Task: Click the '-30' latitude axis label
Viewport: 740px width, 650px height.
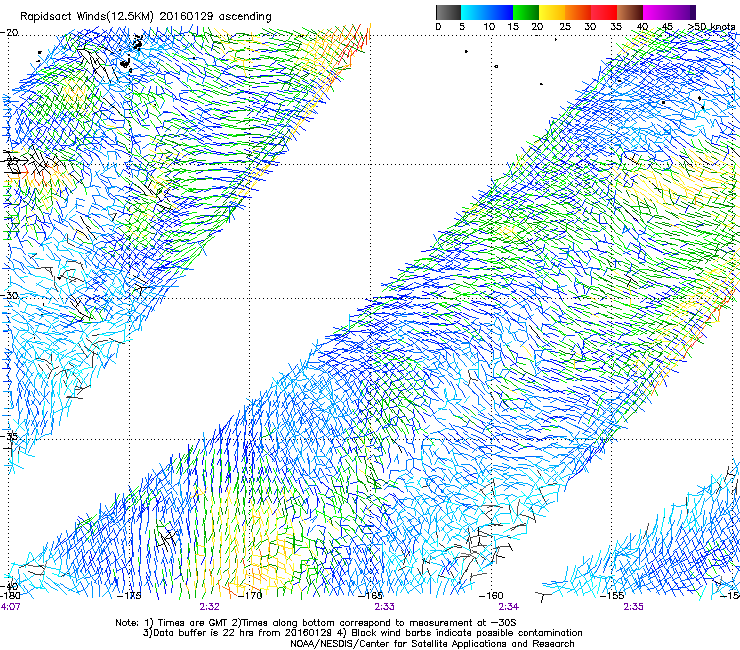Action: (x=10, y=295)
